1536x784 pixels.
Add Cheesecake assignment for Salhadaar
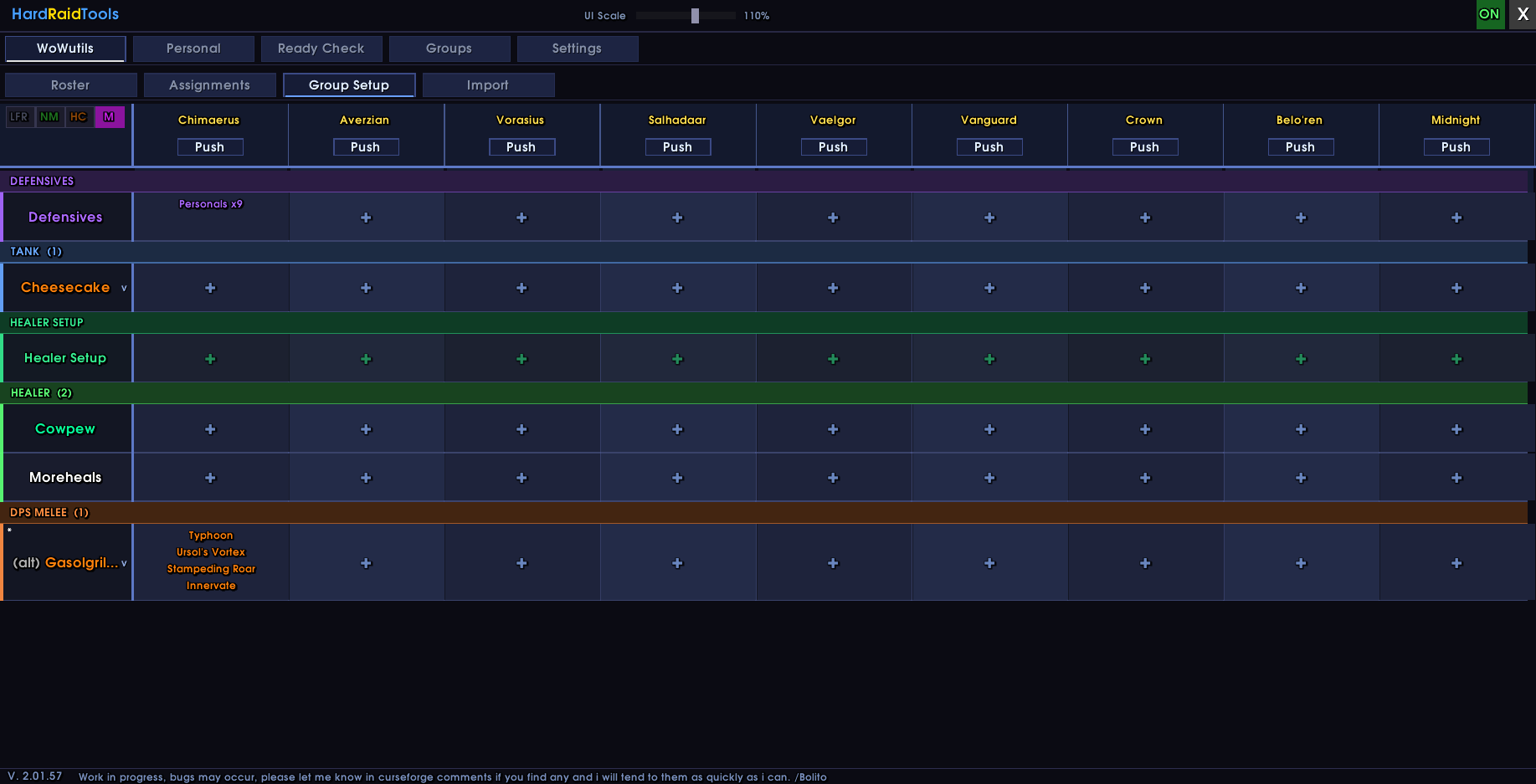point(677,288)
